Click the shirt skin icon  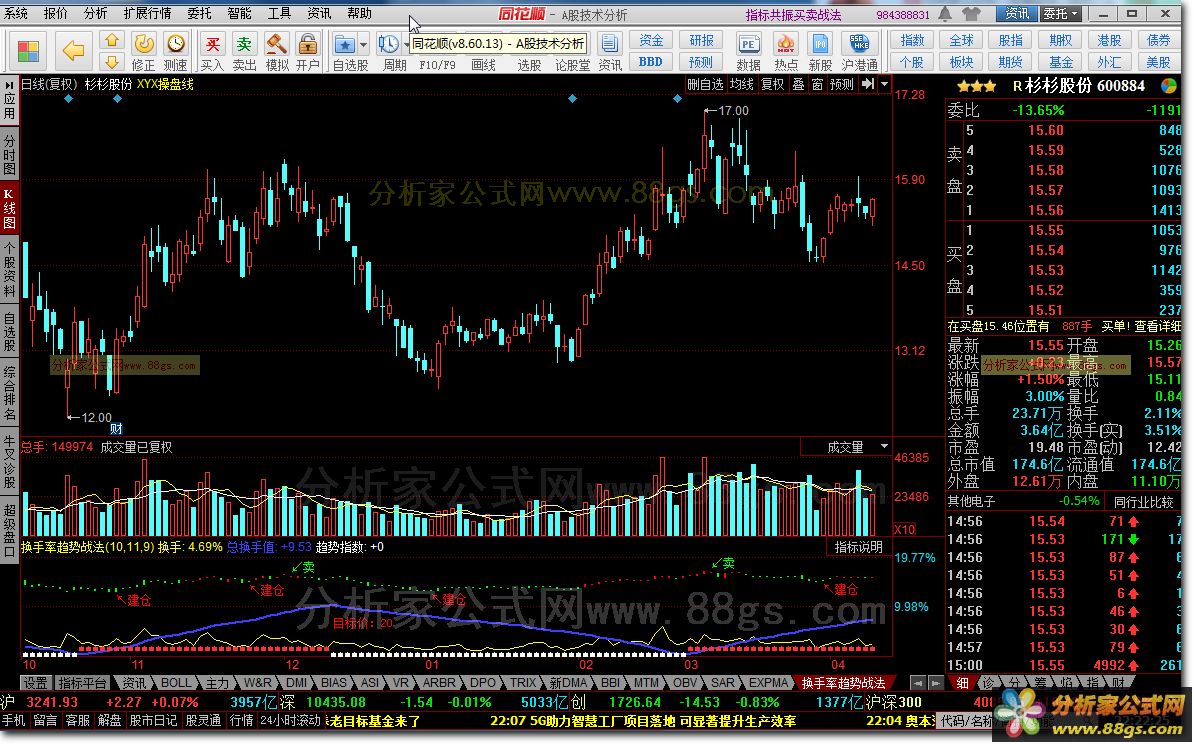point(972,14)
